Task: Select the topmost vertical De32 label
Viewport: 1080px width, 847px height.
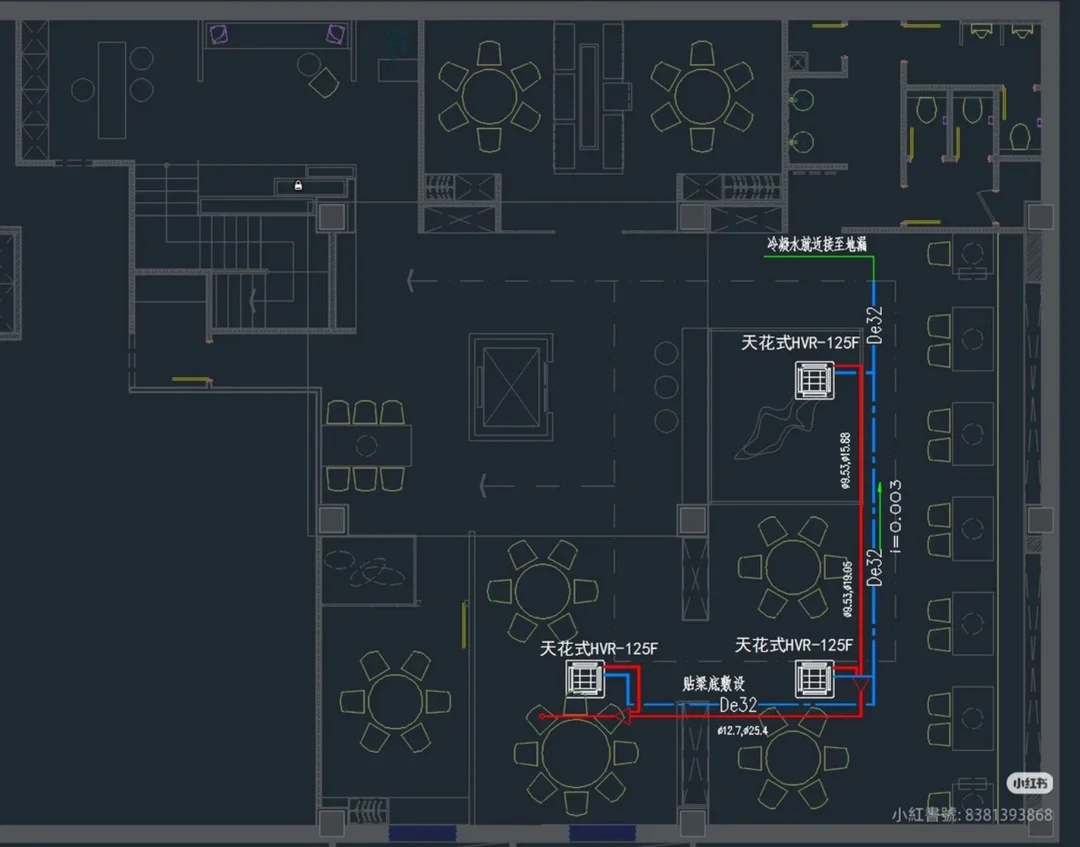Action: [874, 325]
